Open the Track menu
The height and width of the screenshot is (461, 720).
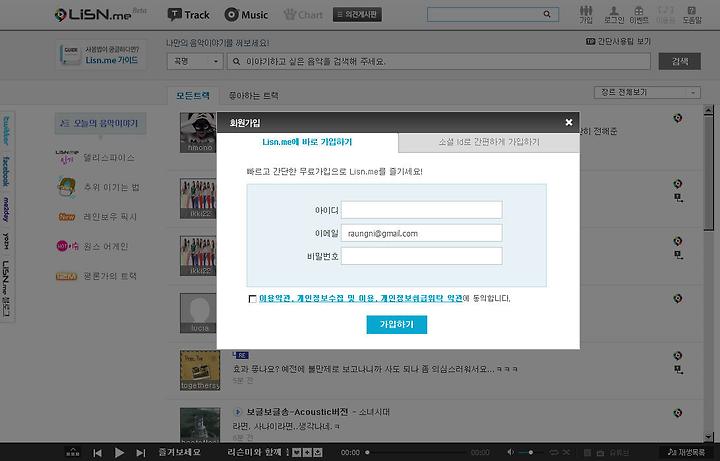pos(189,15)
